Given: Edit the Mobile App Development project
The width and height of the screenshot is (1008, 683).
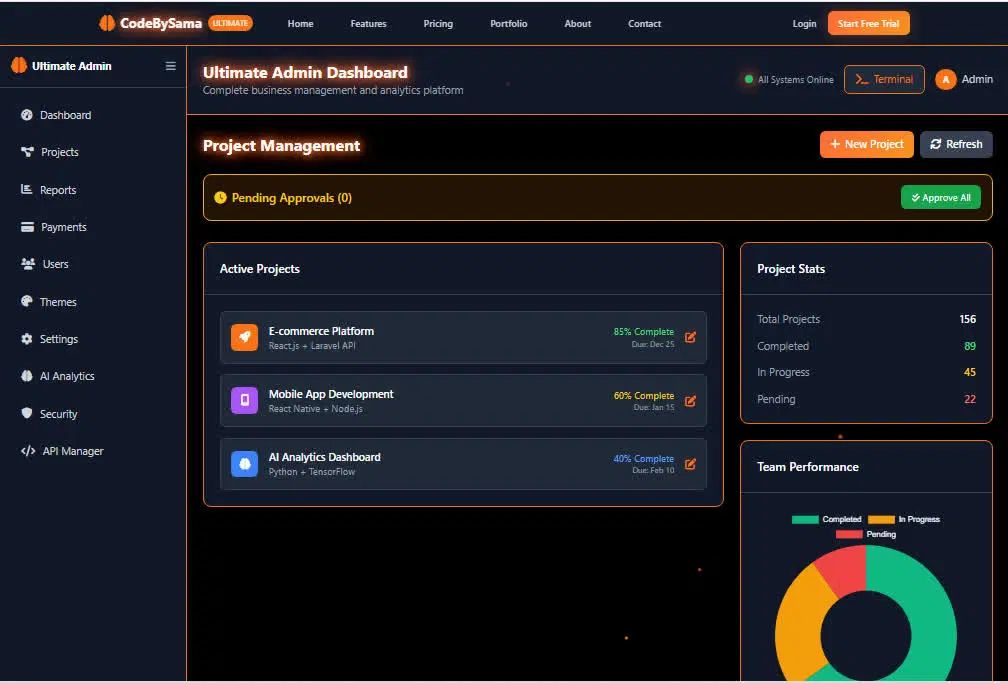Looking at the screenshot, I should pos(690,401).
